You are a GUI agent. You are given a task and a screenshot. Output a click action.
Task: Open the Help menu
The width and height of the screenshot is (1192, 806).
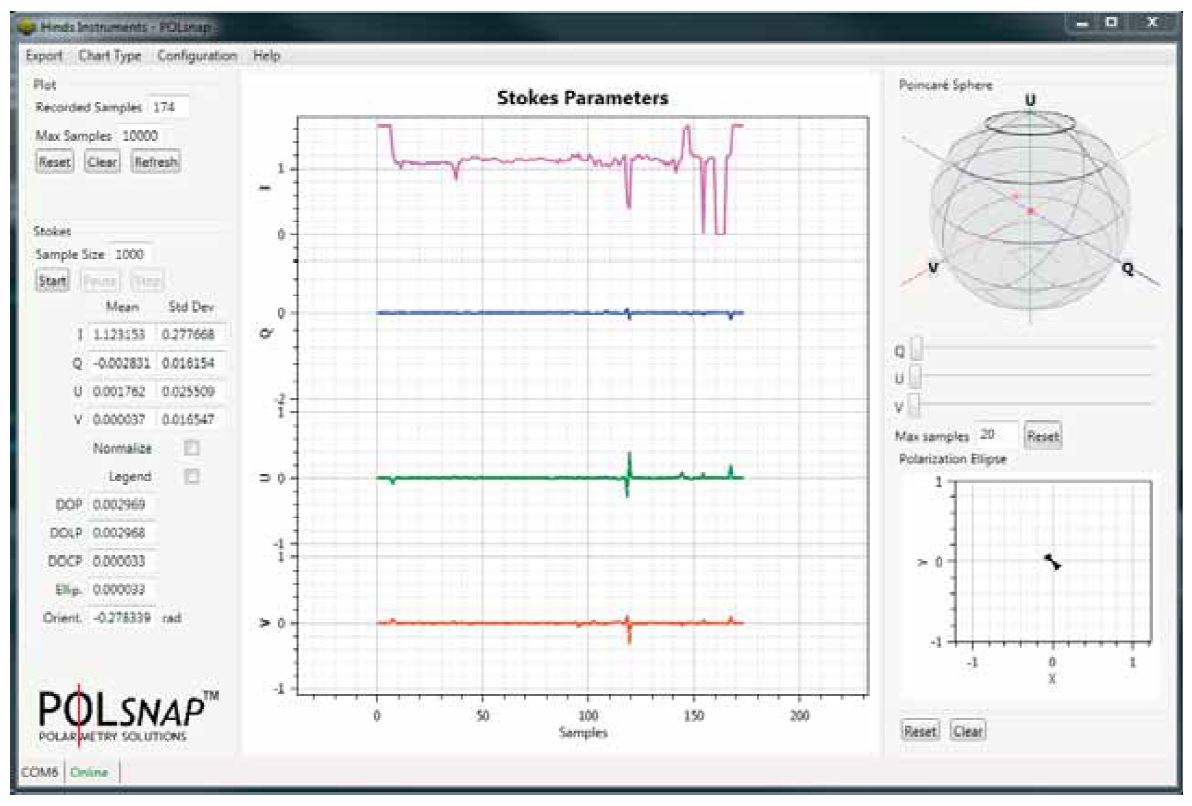coord(267,56)
